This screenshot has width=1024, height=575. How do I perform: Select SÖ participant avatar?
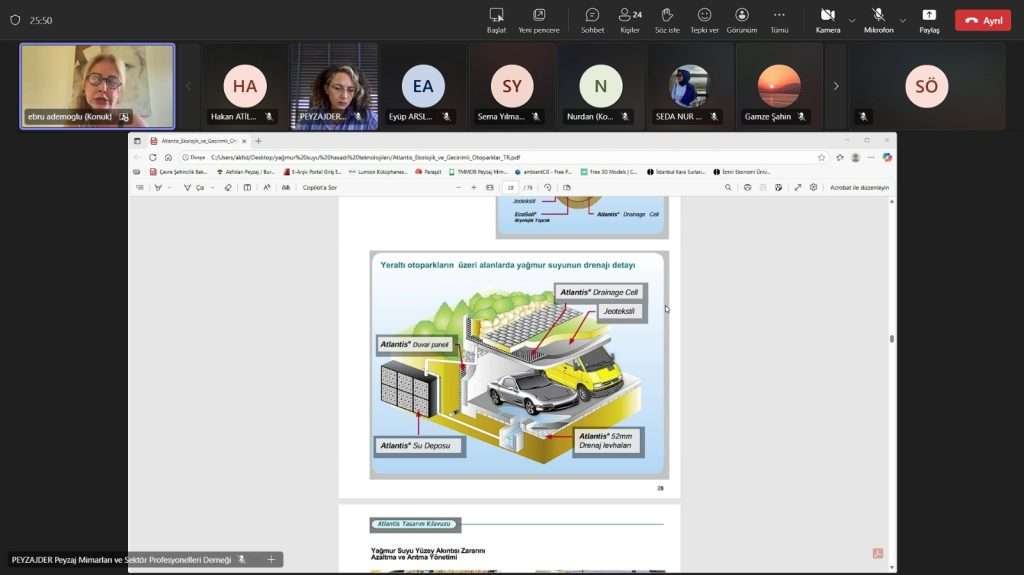pos(927,86)
